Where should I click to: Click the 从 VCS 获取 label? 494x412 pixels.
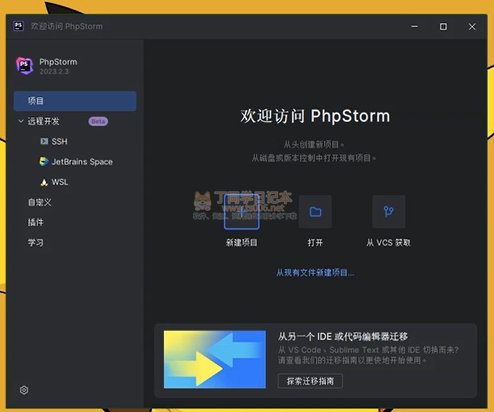point(388,243)
